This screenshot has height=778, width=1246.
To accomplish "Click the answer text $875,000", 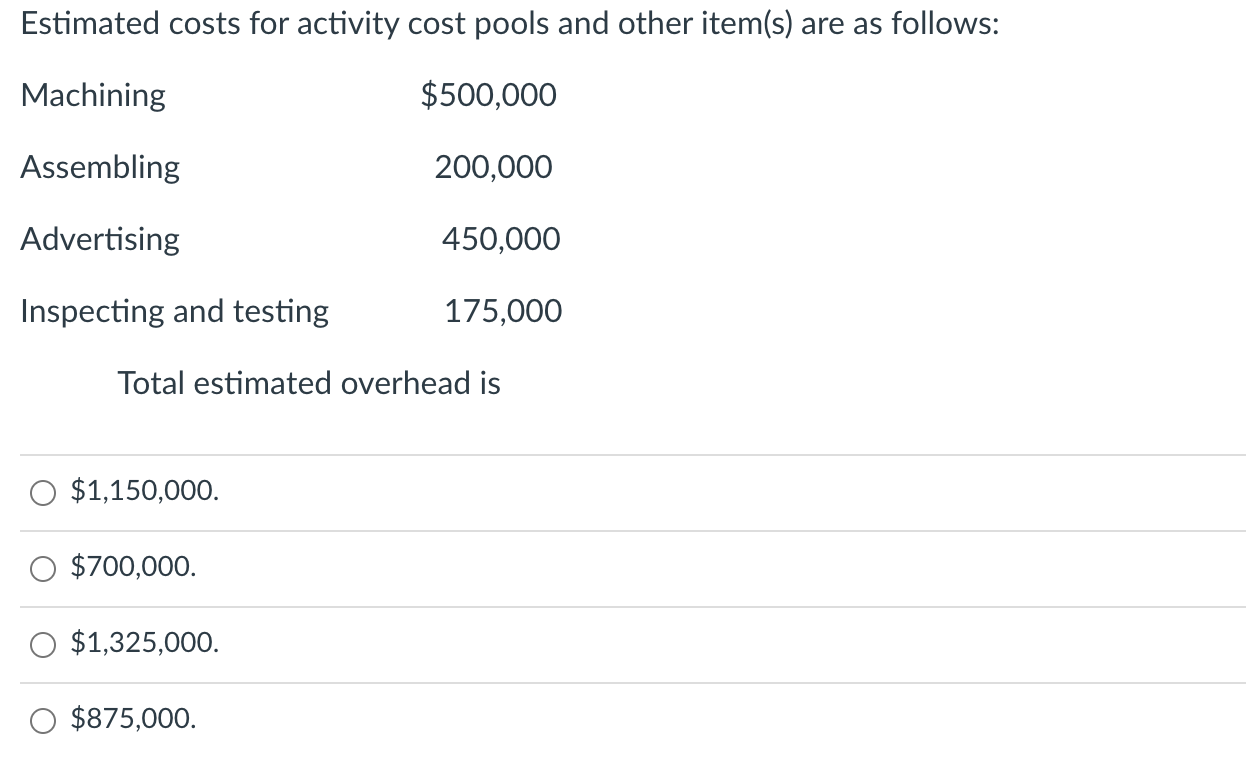I will click(131, 719).
